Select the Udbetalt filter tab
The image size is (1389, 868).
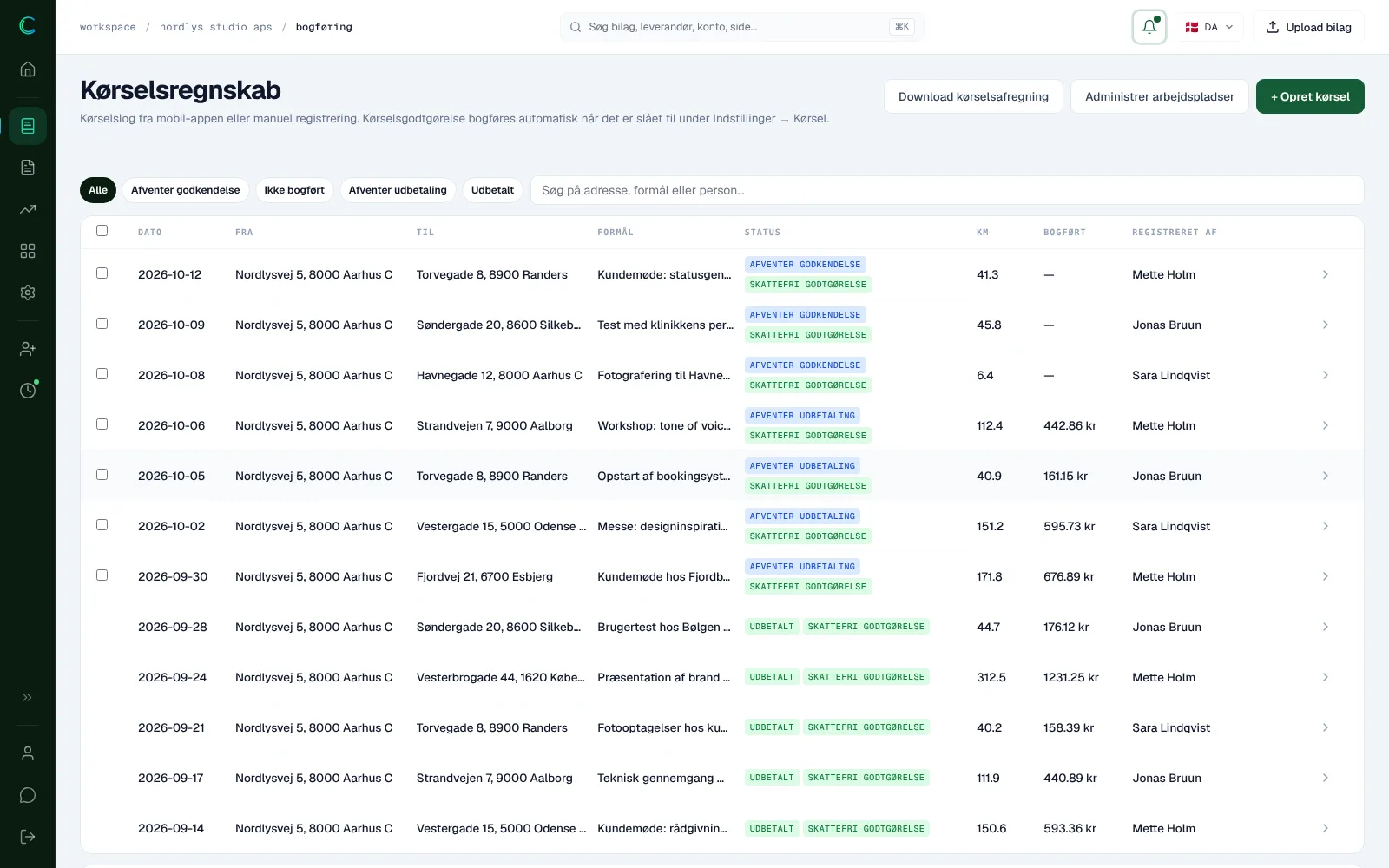click(x=492, y=190)
